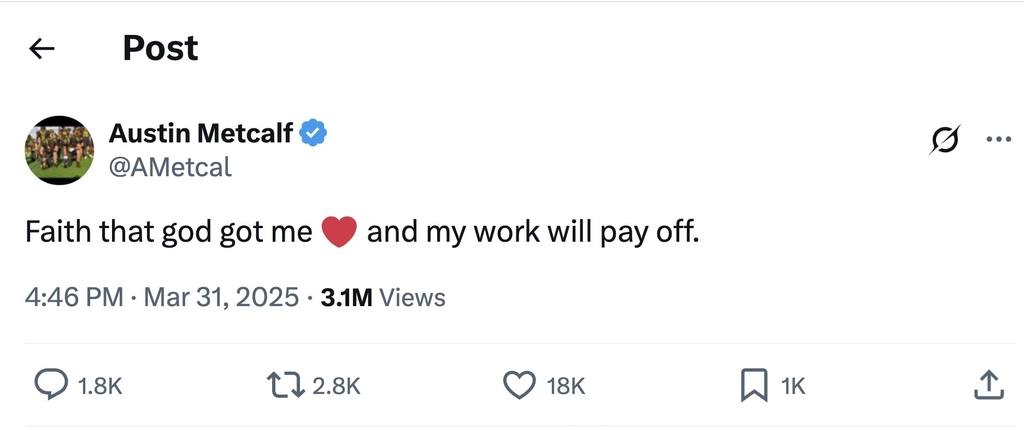Open the @AMetcal handle link
1024x430 pixels.
click(x=169, y=167)
